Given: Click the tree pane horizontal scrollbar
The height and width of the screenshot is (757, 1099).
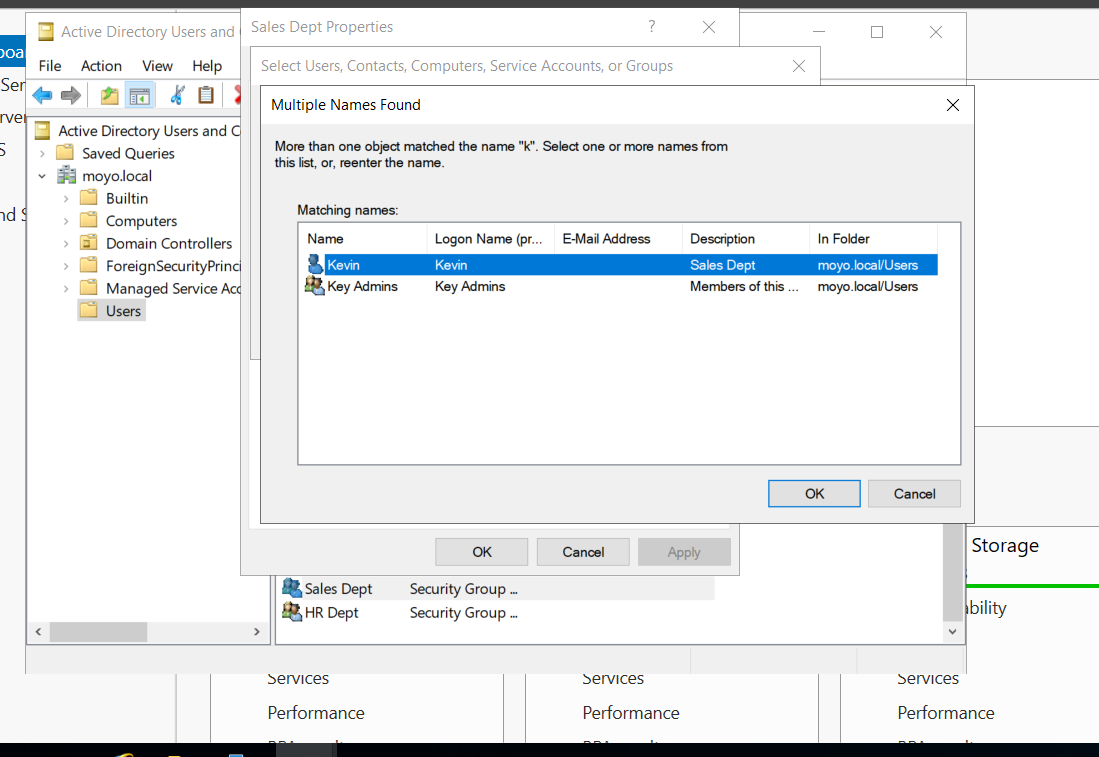Looking at the screenshot, I should (98, 632).
